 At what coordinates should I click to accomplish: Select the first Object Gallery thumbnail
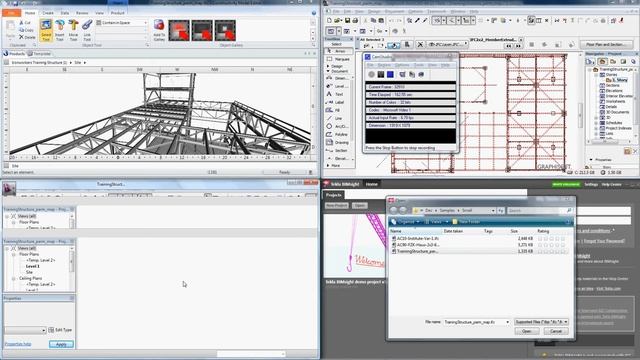click(179, 30)
